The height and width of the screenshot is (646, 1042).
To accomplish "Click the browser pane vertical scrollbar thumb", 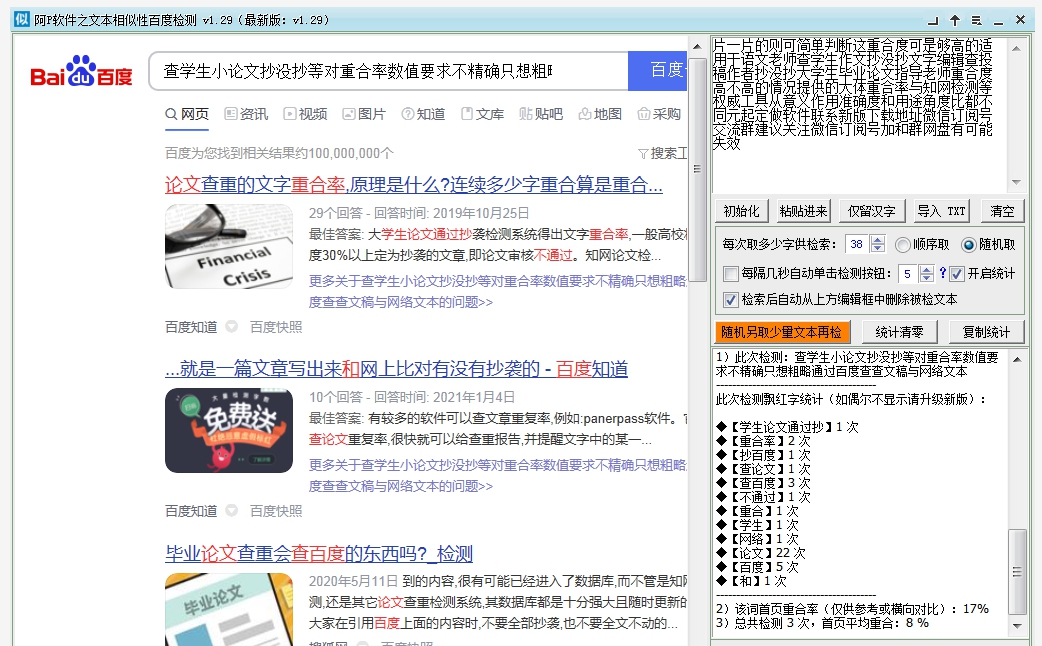I will point(696,169).
